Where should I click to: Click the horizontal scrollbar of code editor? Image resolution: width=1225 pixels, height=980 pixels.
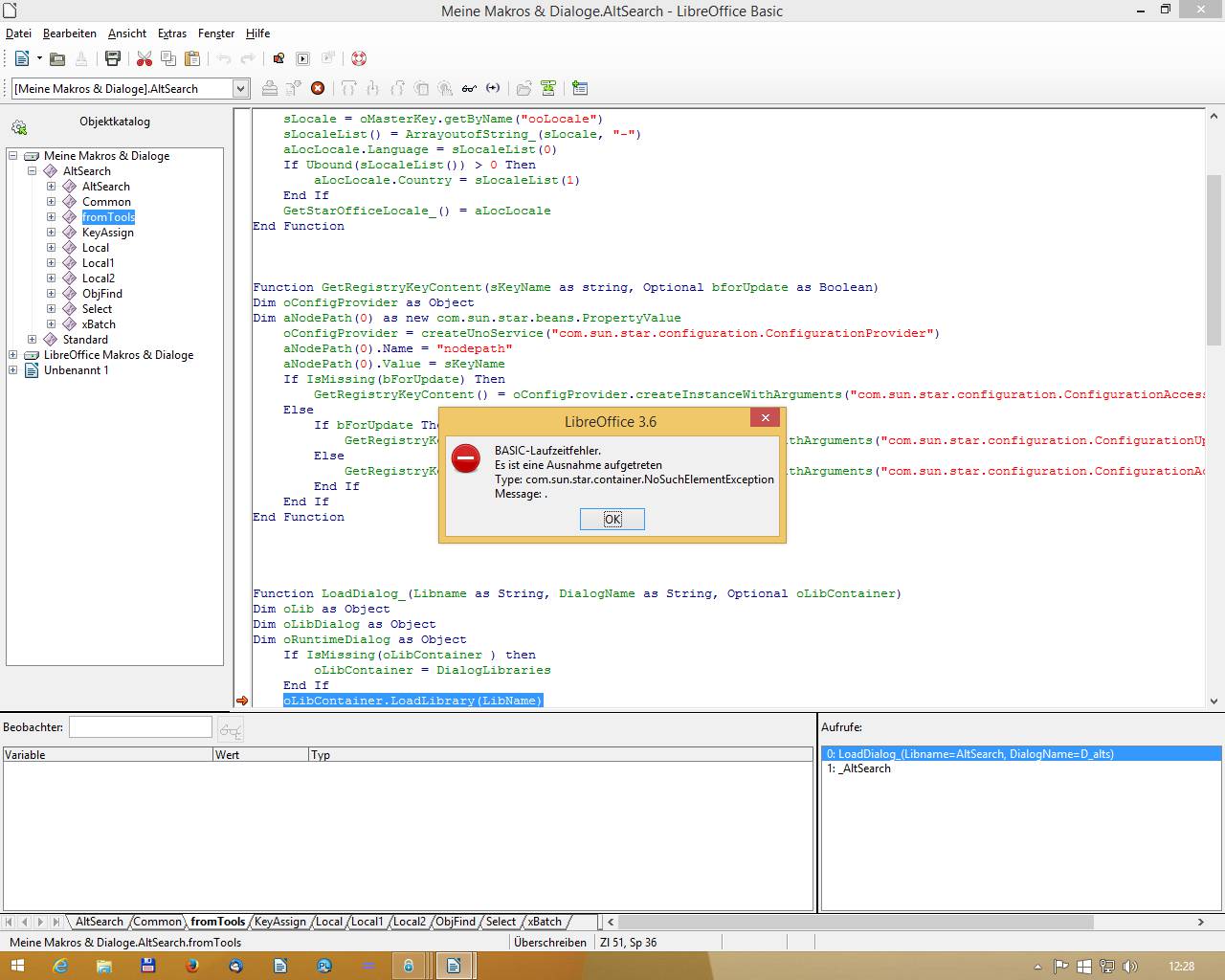tap(855, 923)
